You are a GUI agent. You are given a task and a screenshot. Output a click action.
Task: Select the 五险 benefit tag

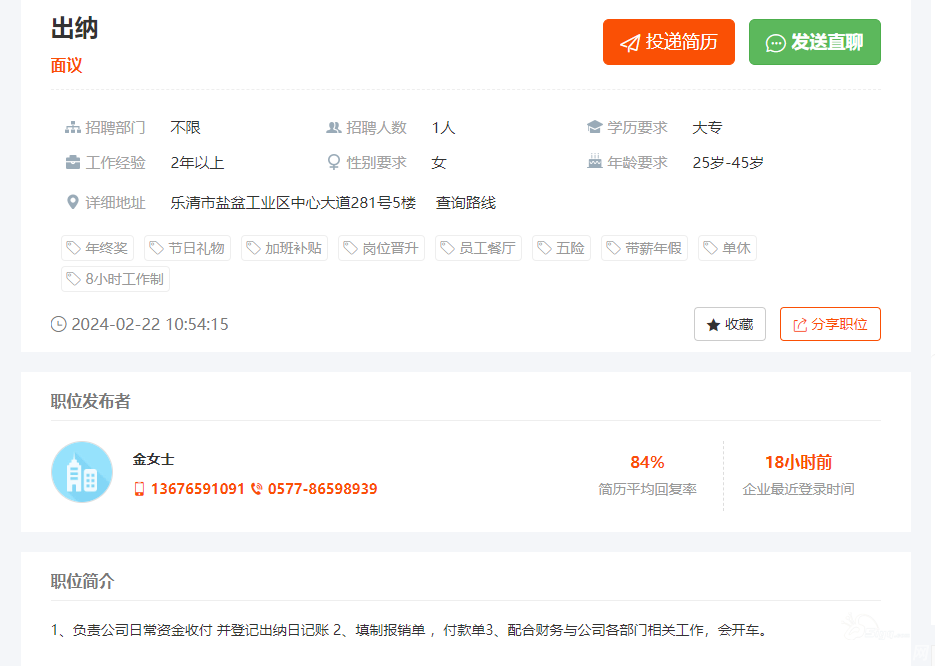tap(561, 248)
